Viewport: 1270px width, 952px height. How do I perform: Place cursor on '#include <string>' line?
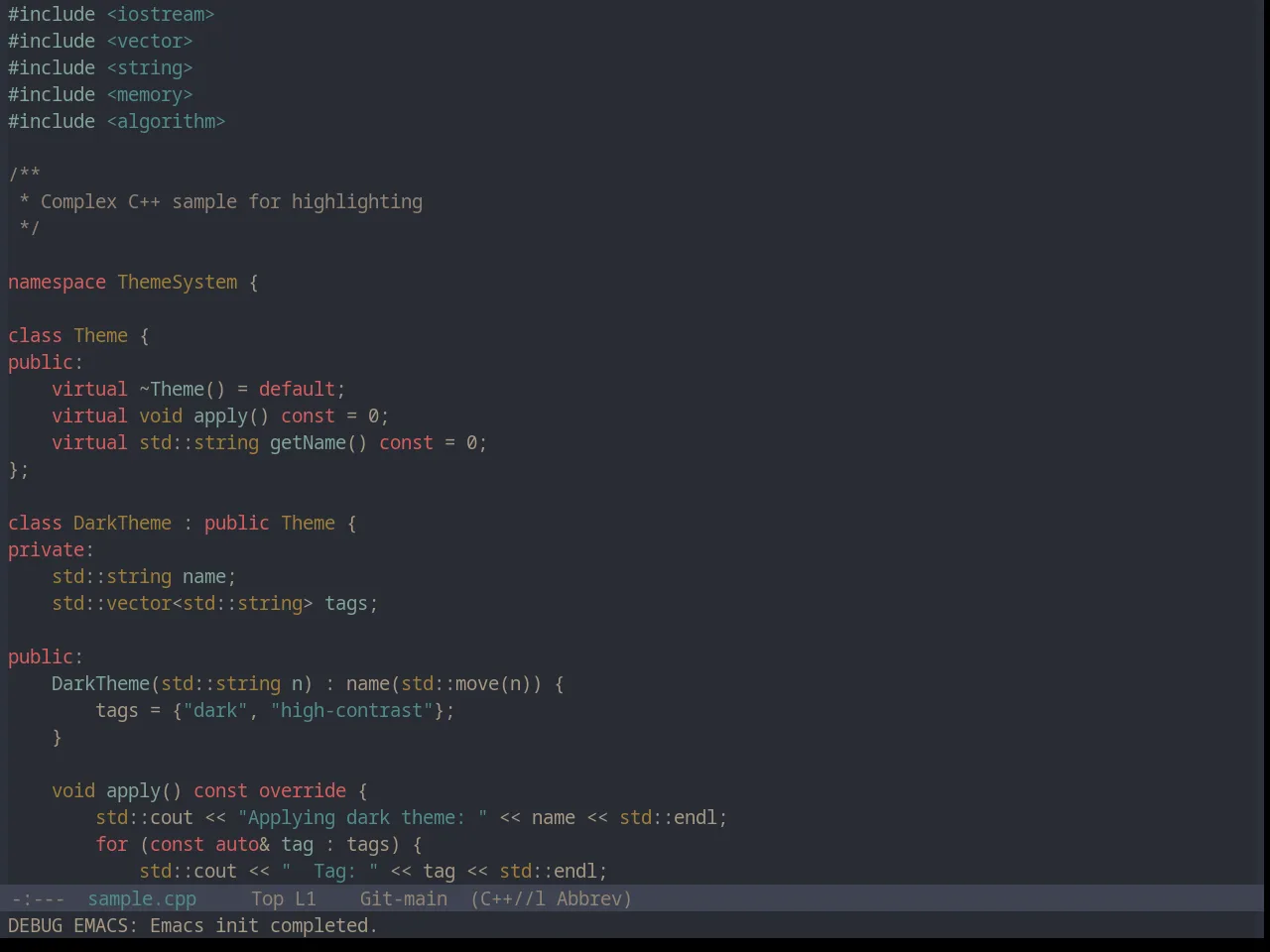coord(100,67)
